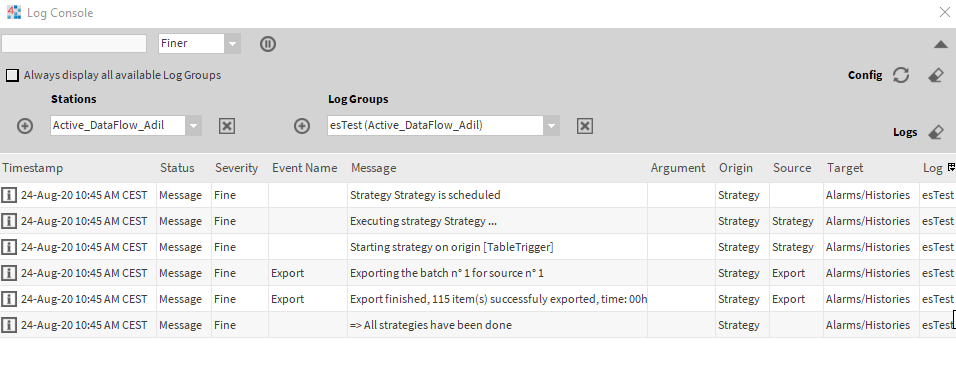Image resolution: width=956 pixels, height=379 pixels.
Task: Select message 'Executing strategy Strategy ...'
Action: click(x=423, y=221)
